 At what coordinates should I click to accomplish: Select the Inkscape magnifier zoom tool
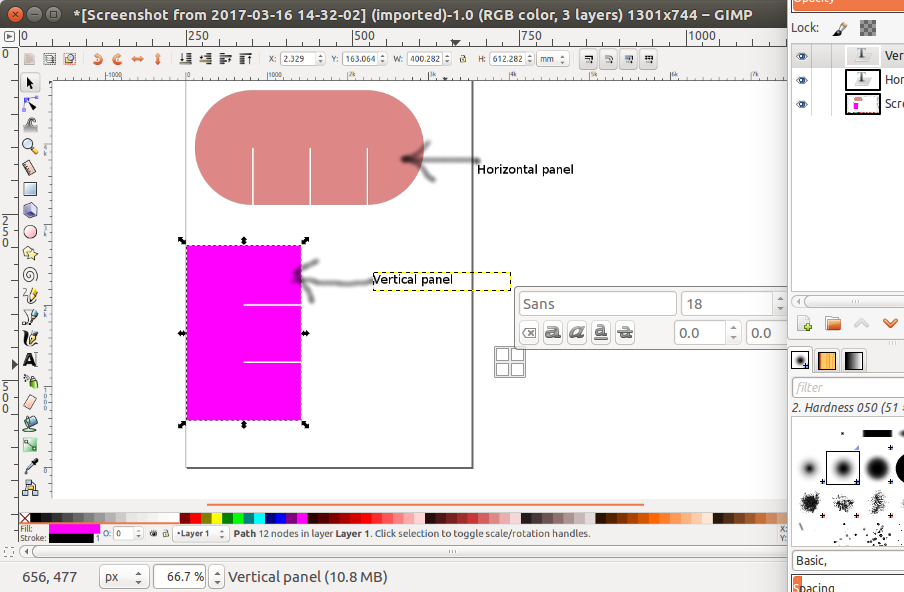tap(30, 146)
